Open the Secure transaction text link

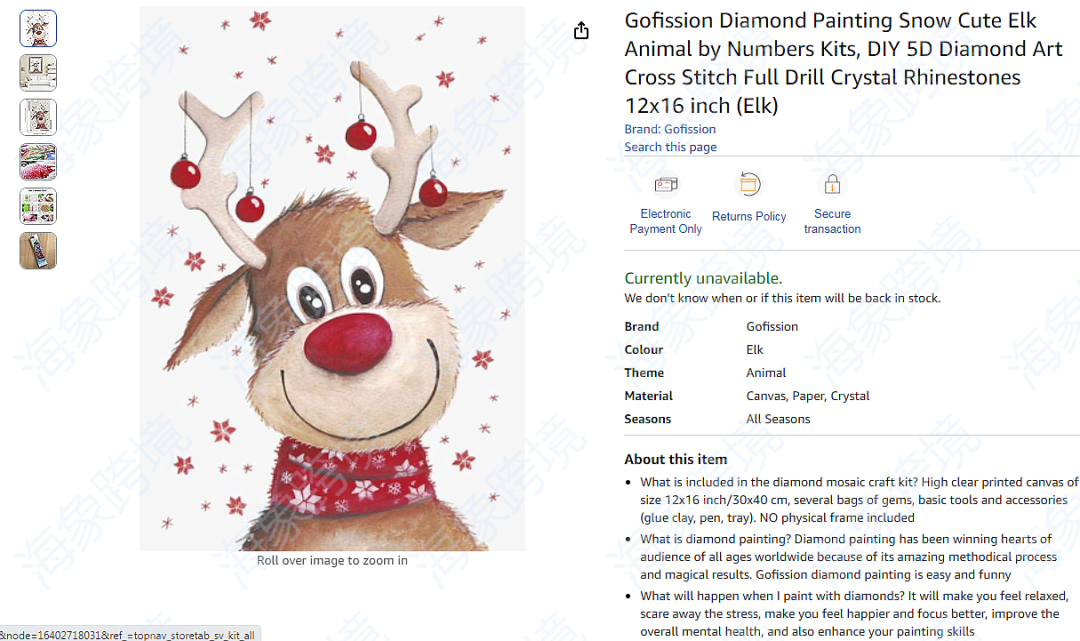pyautogui.click(x=832, y=221)
